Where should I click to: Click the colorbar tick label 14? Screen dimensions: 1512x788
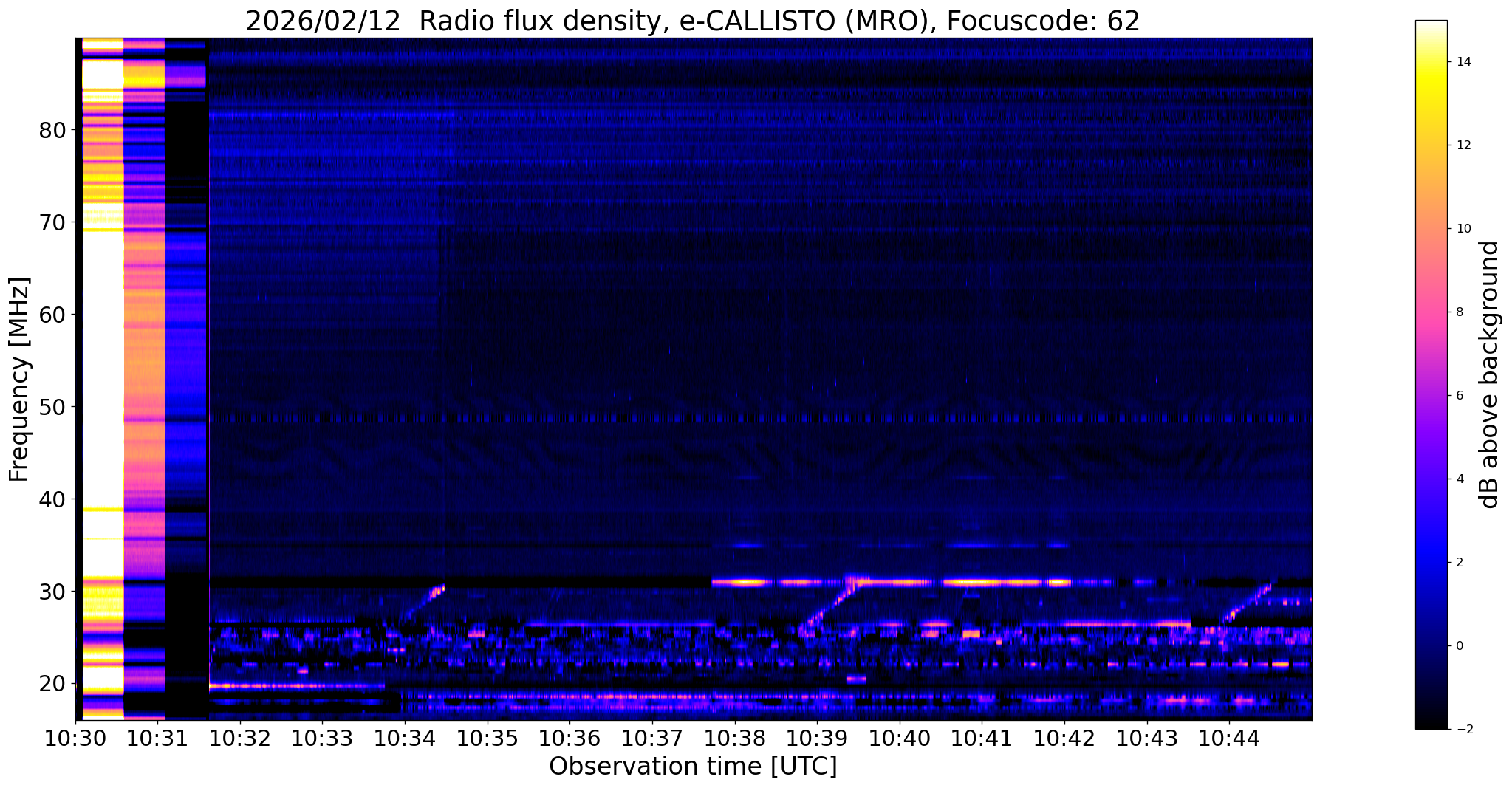coord(1463,62)
